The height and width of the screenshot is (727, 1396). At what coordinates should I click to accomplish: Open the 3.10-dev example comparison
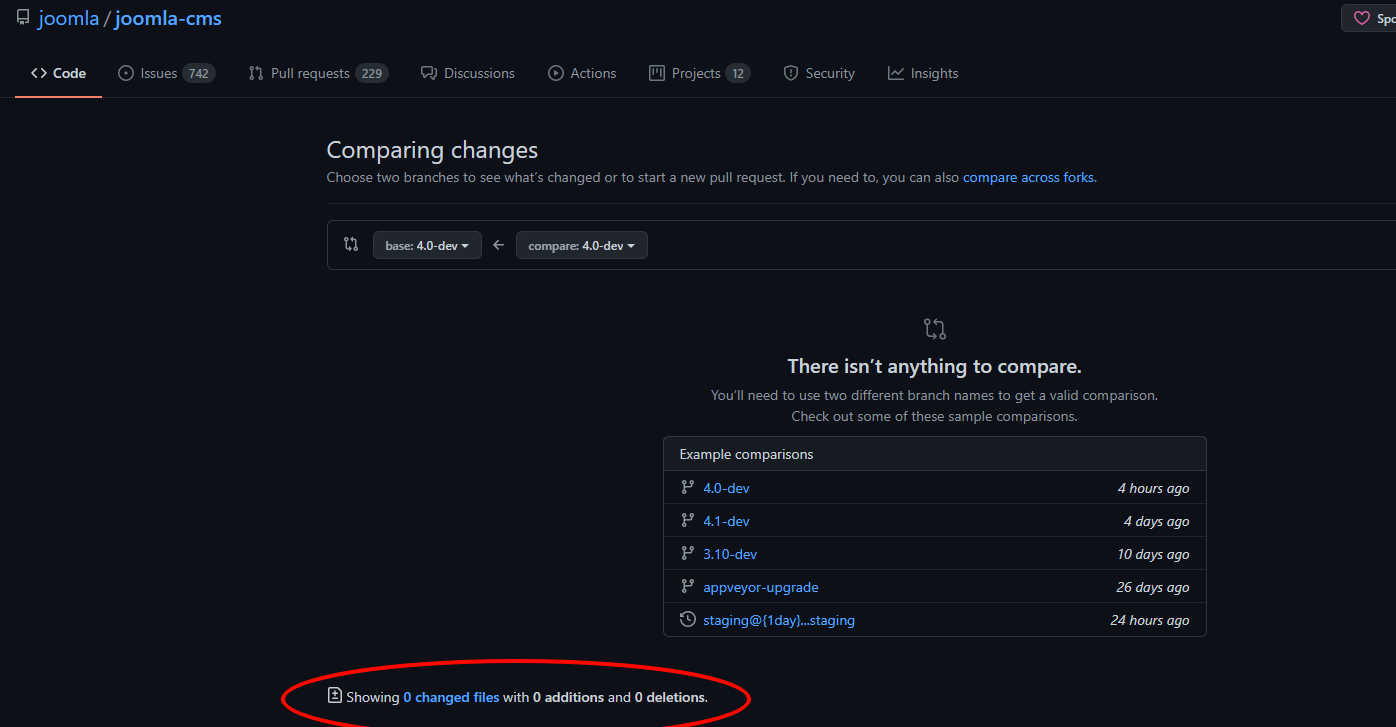point(730,554)
